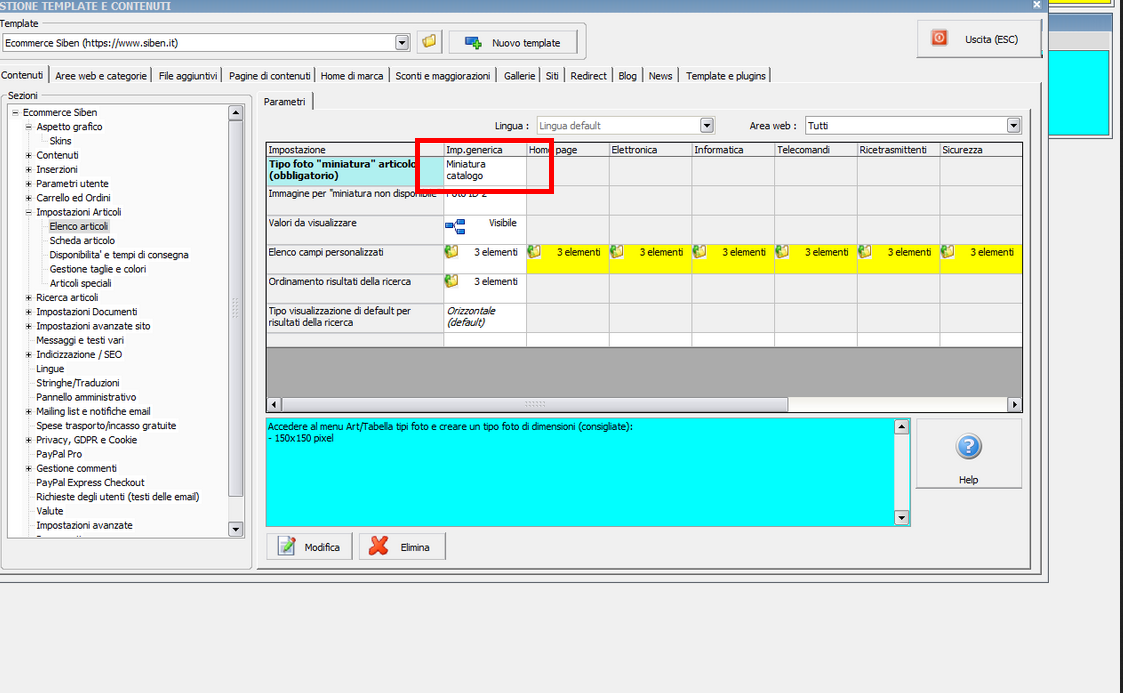The image size is (1123, 693).
Task: Select Lingue in the sections tree
Action: (x=50, y=369)
